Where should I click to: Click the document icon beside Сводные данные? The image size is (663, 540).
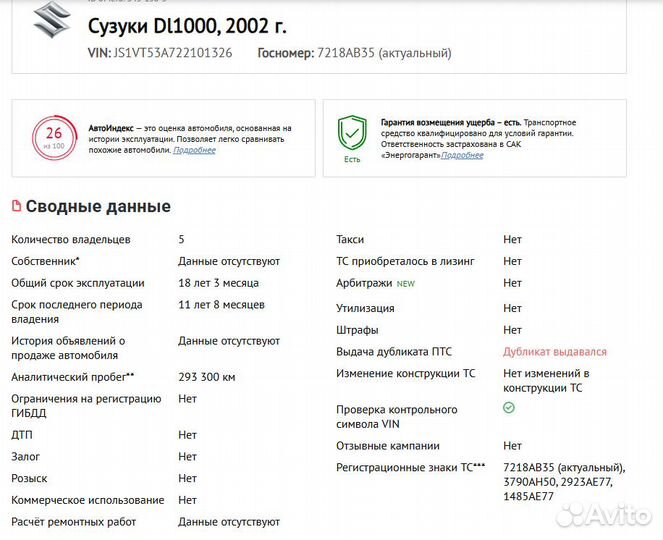point(16,206)
